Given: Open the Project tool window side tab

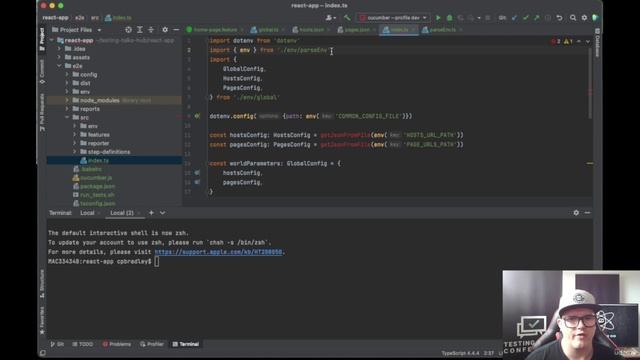Looking at the screenshot, I should tap(42, 40).
